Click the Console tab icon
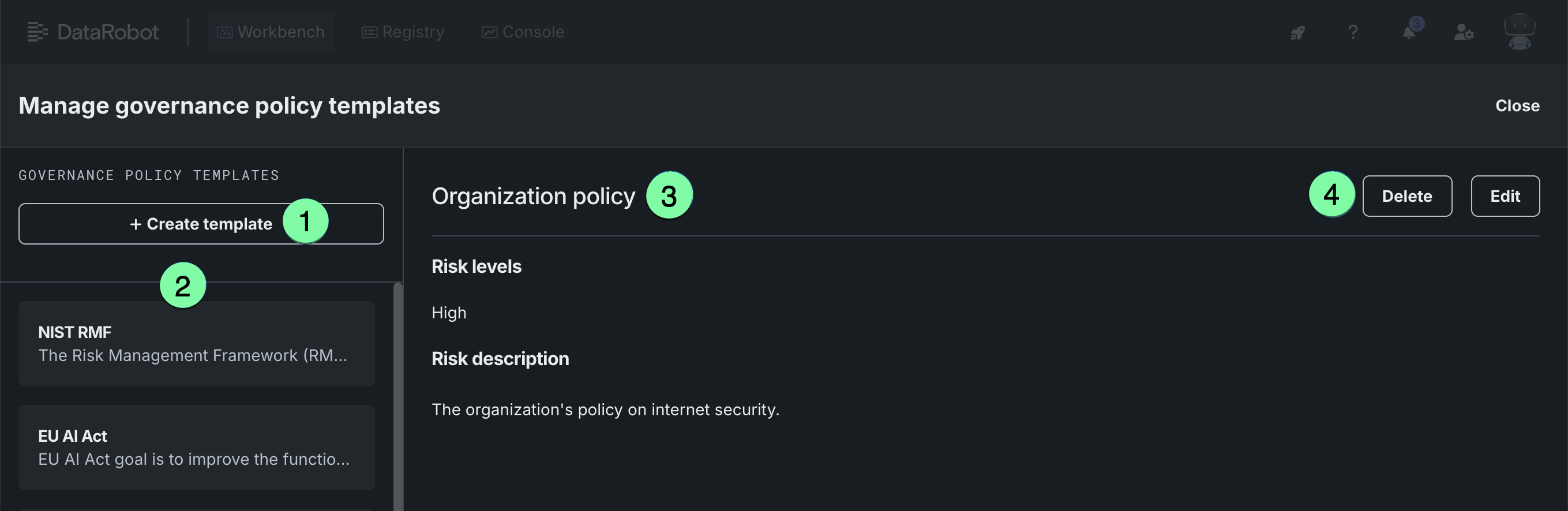The height and width of the screenshot is (511, 1568). 489,32
